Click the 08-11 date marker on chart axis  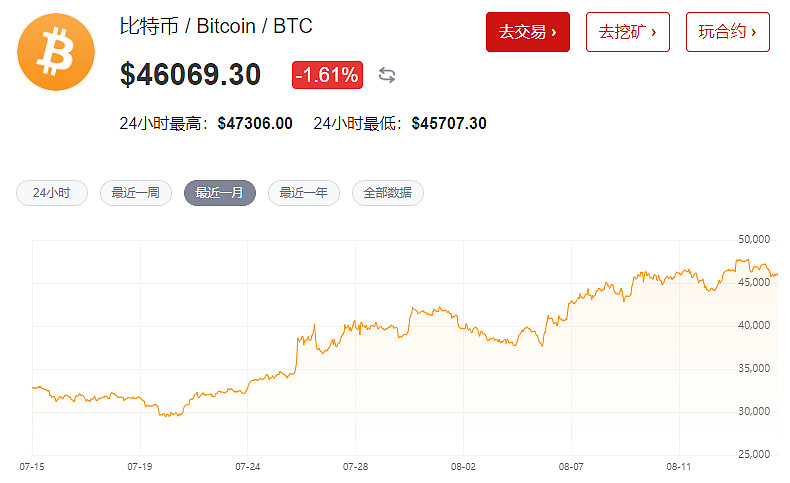click(679, 466)
